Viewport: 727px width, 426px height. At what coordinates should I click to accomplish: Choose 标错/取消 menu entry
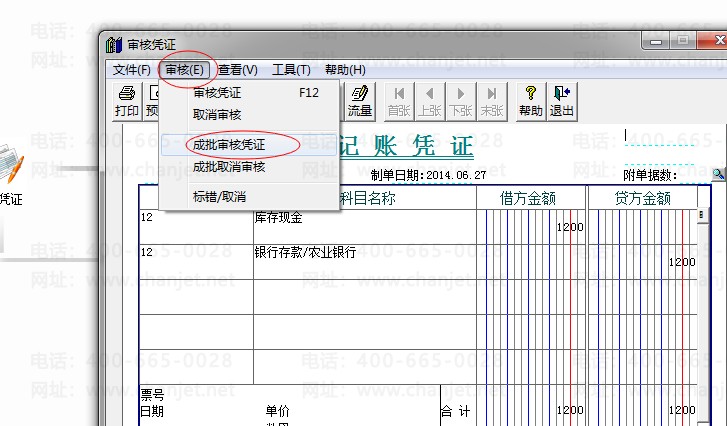(x=249, y=197)
